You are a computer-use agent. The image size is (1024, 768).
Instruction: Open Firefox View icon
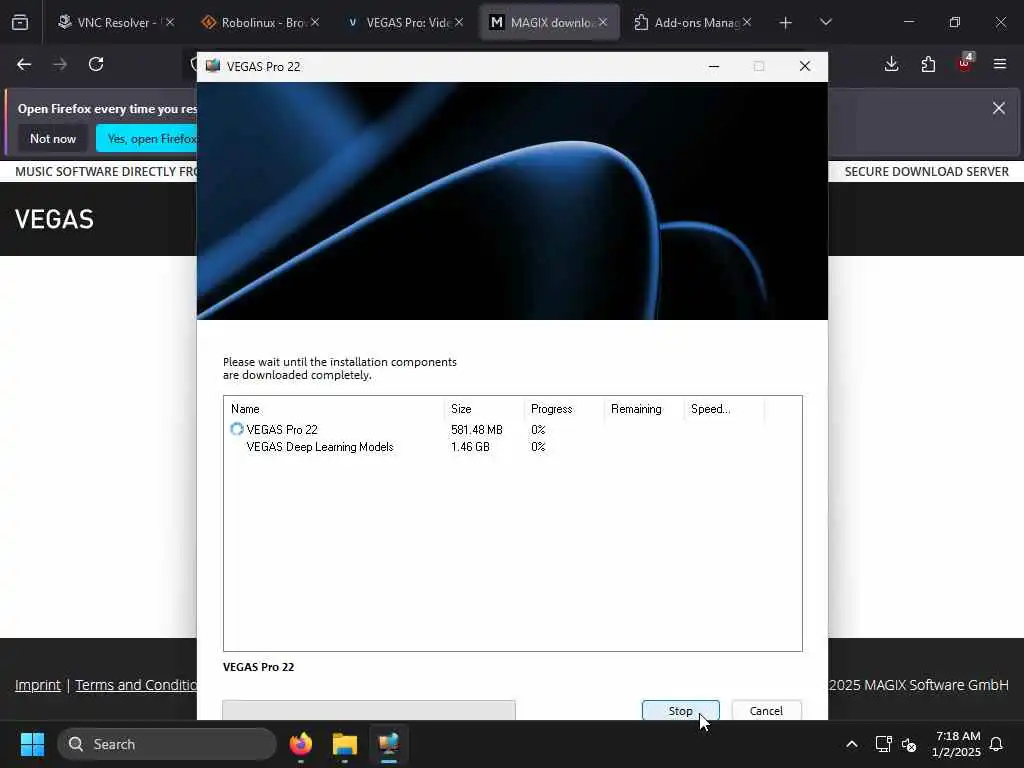click(20, 23)
